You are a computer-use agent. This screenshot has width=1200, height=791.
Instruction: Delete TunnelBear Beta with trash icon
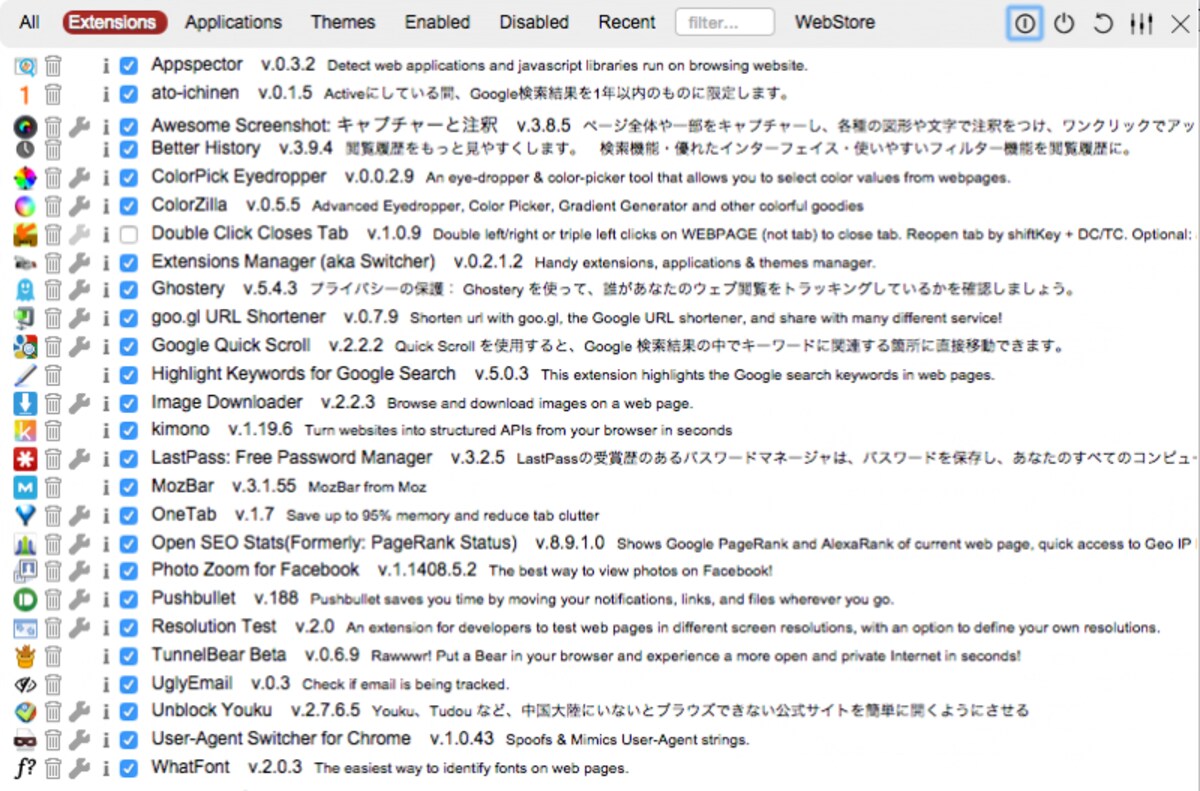(53, 657)
